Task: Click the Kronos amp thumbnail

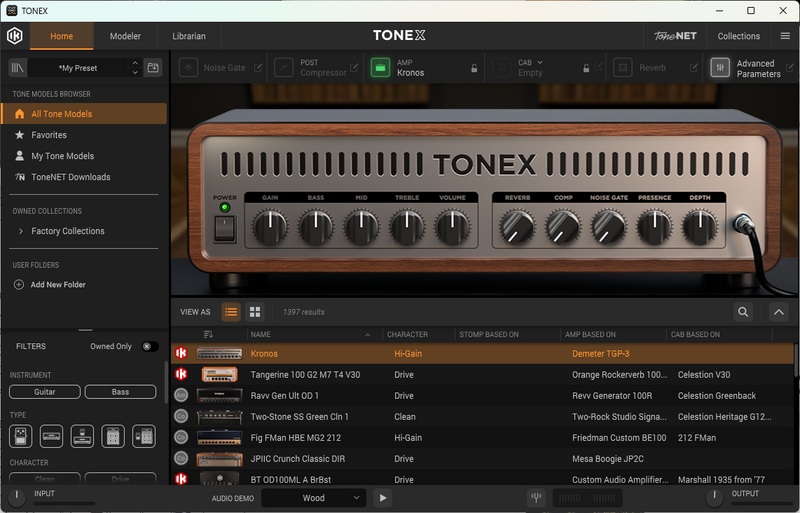Action: pyautogui.click(x=219, y=353)
